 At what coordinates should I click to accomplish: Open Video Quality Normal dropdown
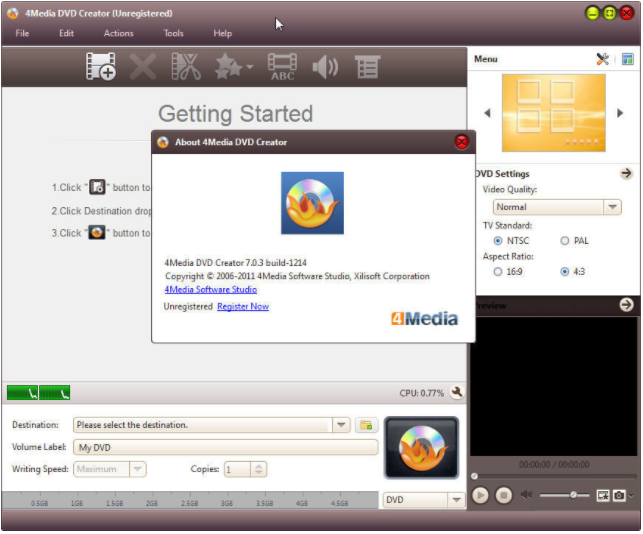pos(557,207)
